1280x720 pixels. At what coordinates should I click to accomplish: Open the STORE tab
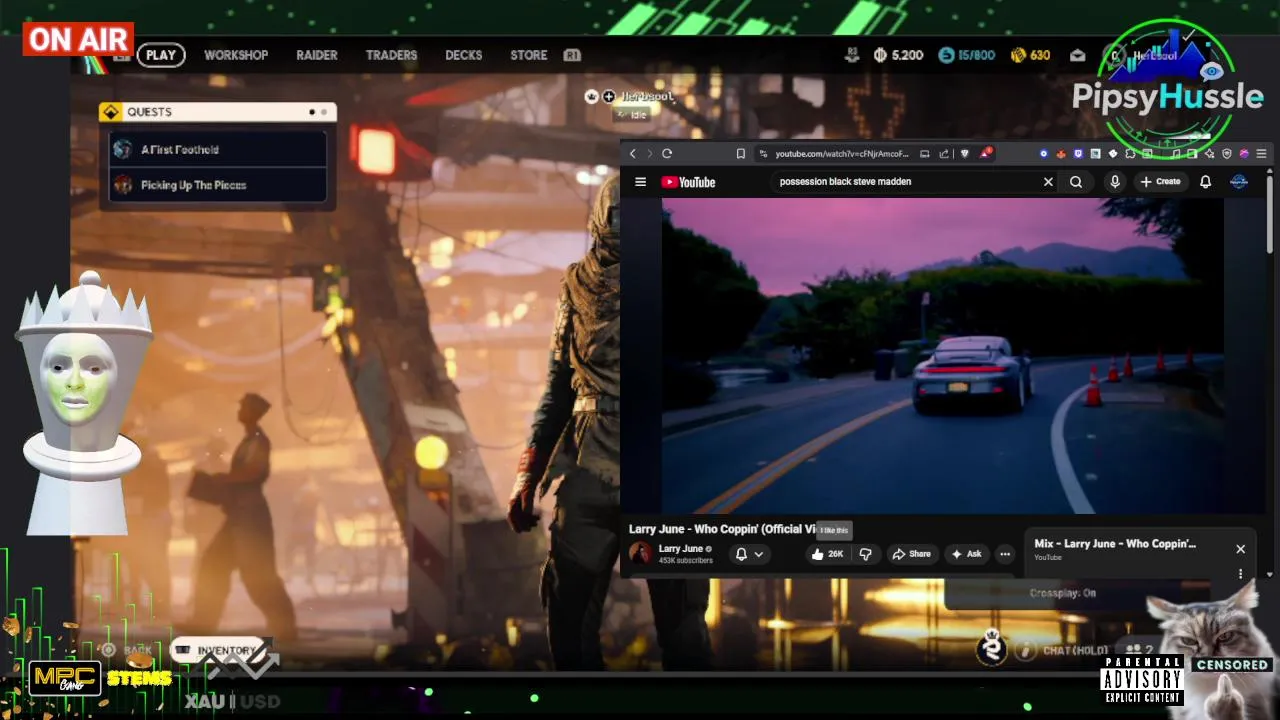tap(529, 55)
